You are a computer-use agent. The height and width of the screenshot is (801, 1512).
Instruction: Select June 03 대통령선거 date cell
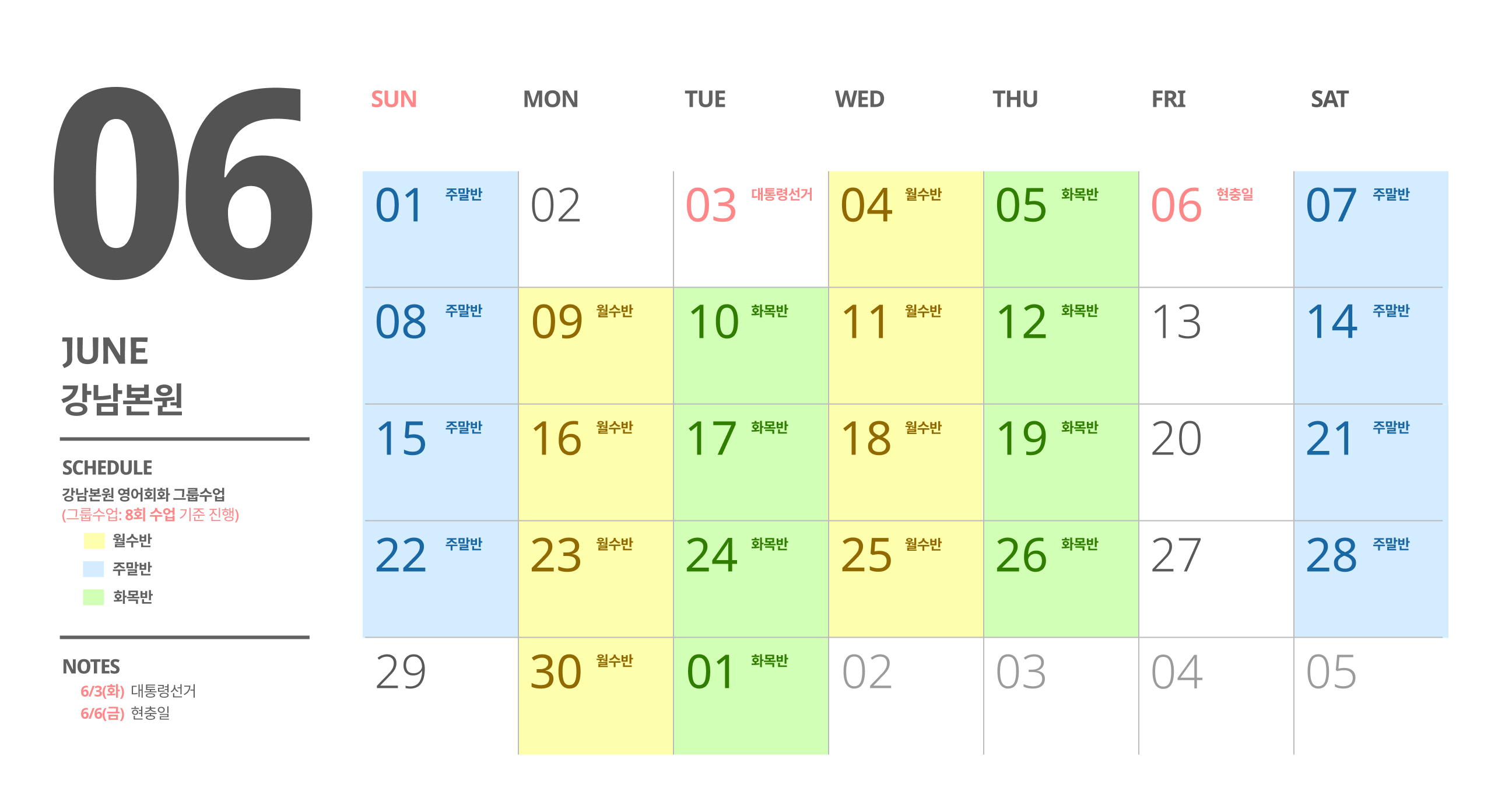click(750, 229)
